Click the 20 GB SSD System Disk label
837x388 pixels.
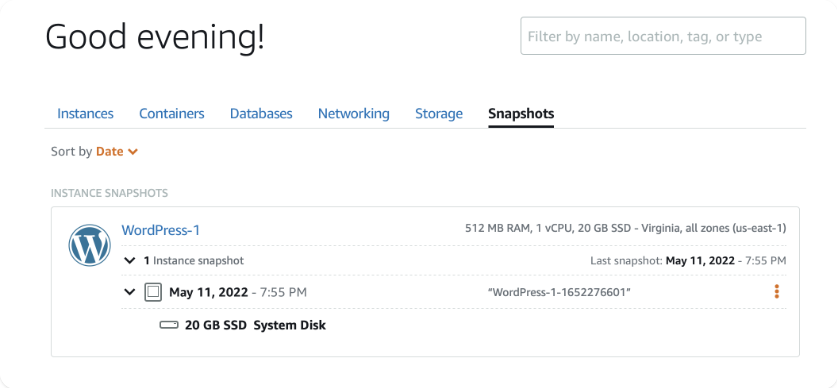(x=255, y=324)
